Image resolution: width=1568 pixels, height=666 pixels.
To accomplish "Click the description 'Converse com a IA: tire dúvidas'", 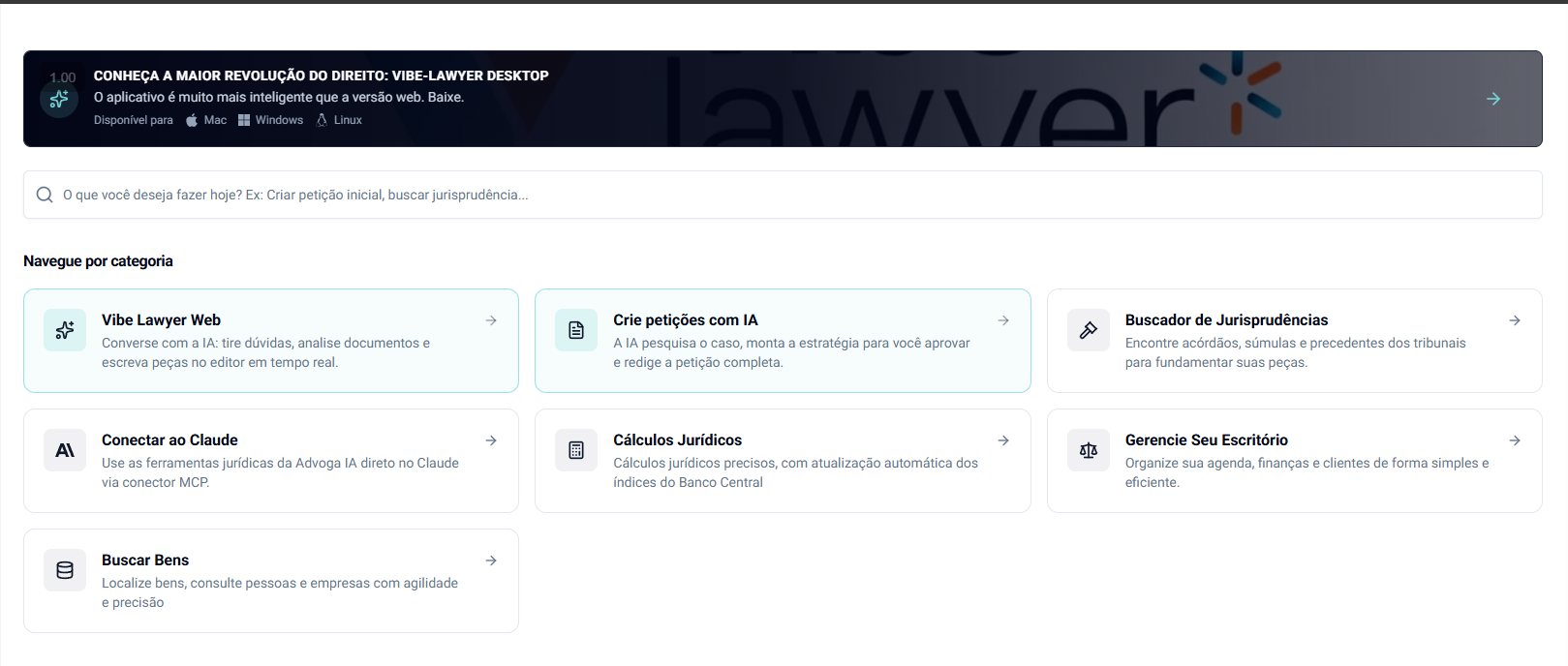I will click(265, 352).
